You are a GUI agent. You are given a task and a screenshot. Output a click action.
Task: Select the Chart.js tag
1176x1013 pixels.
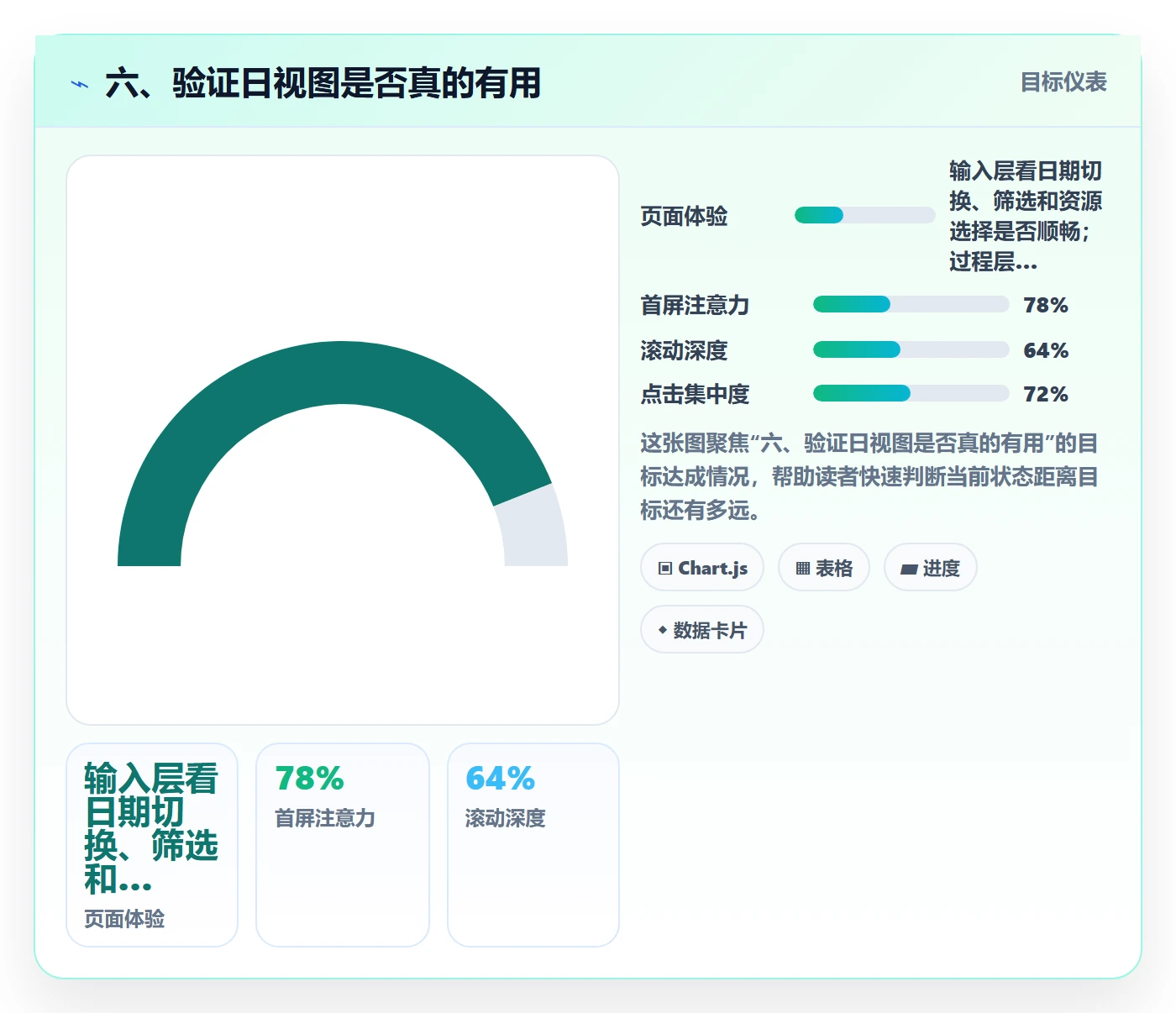(x=702, y=568)
